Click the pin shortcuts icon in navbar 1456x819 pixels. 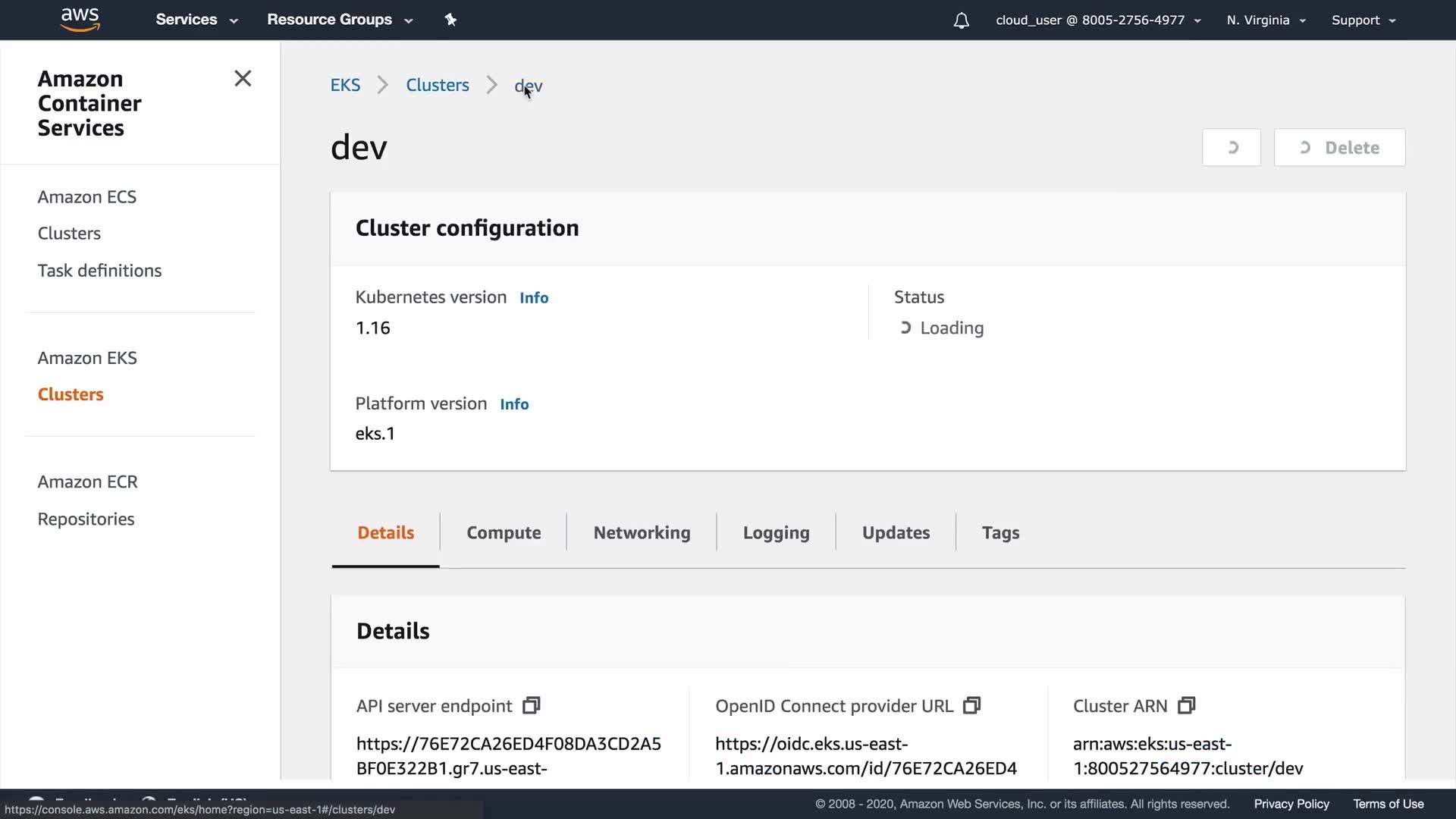click(450, 20)
